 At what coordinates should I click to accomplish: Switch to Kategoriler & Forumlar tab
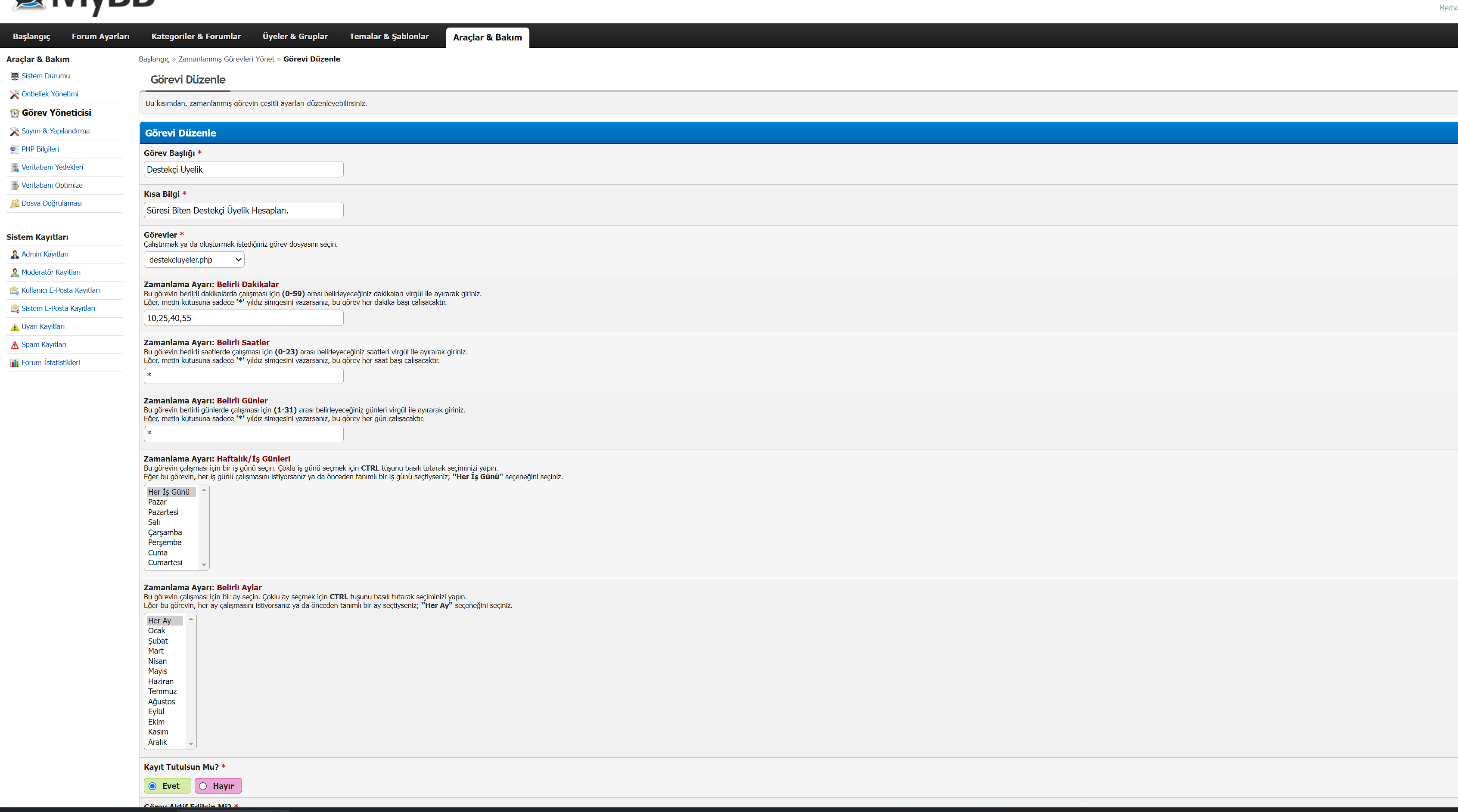196,36
